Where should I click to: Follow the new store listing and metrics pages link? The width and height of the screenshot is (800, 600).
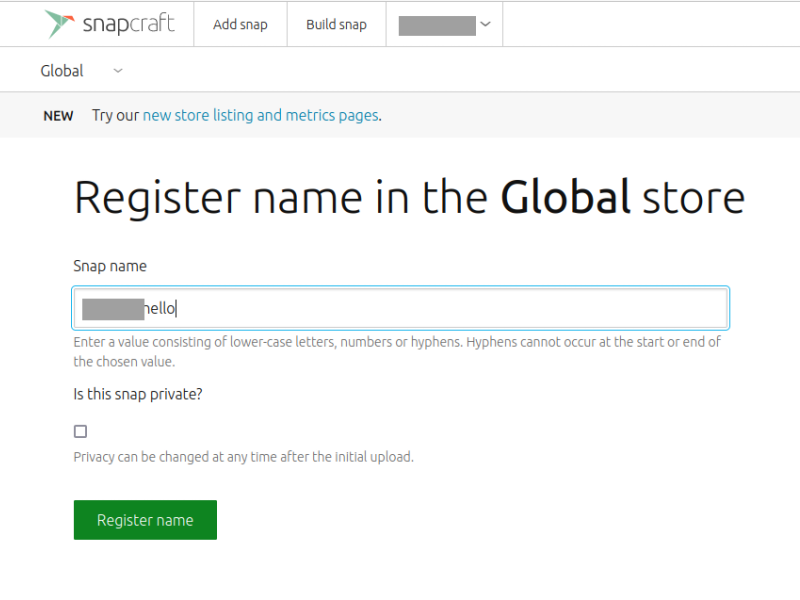tap(261, 115)
